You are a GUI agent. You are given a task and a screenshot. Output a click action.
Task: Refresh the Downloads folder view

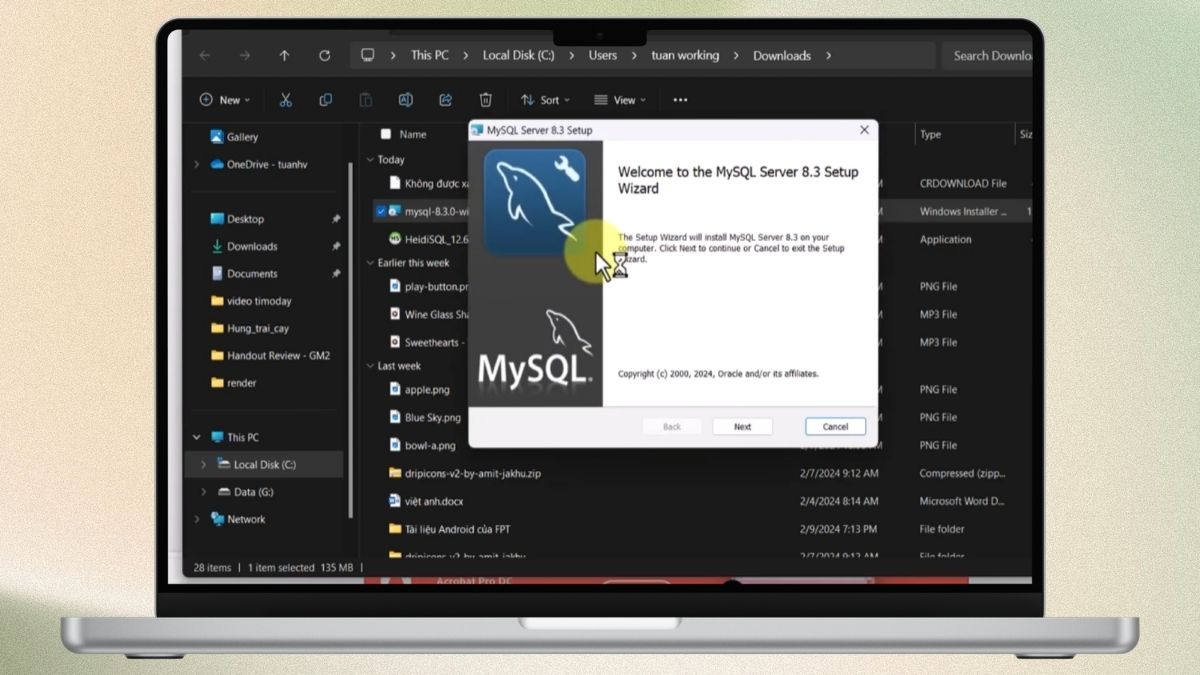(324, 56)
